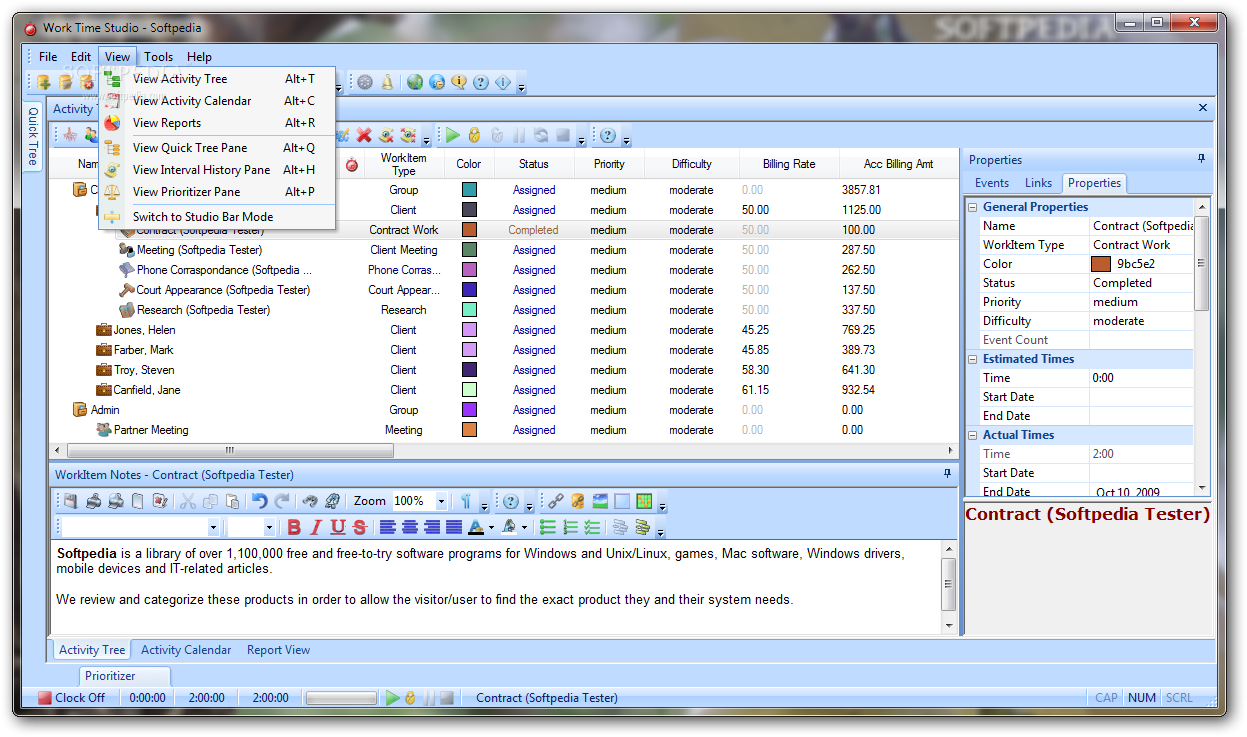Click the numbered list icon in notes toolbar
This screenshot has height=737, width=1247.
click(x=570, y=527)
